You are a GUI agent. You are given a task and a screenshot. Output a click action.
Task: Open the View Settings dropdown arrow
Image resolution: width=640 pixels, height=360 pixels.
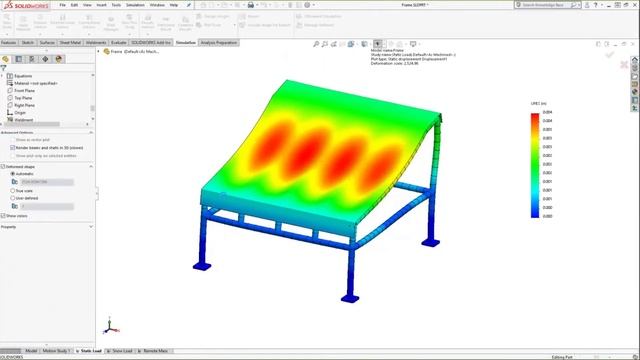[419, 44]
